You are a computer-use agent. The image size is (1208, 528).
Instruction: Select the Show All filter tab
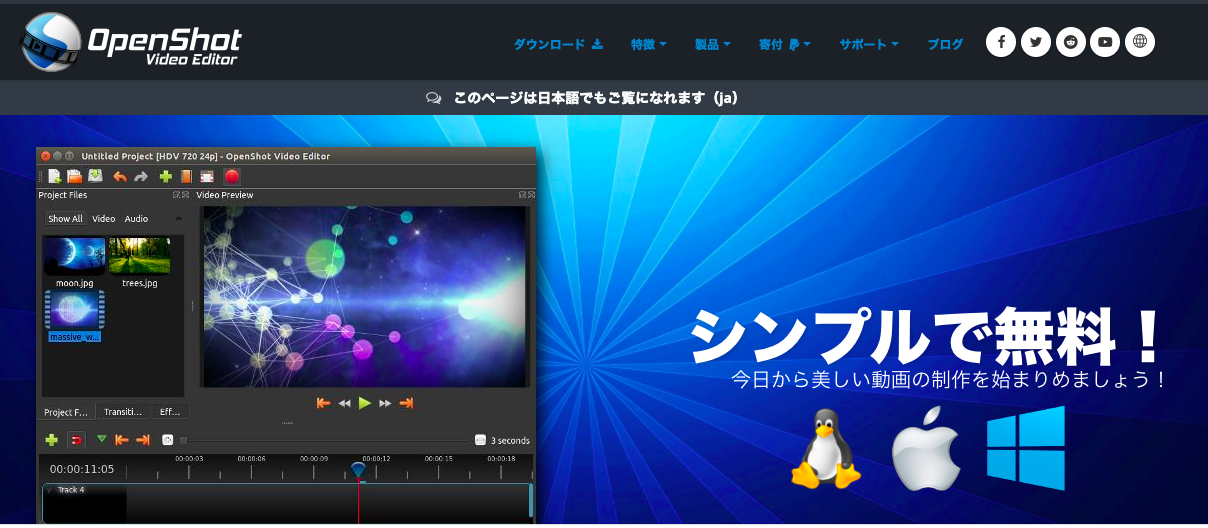click(x=66, y=218)
